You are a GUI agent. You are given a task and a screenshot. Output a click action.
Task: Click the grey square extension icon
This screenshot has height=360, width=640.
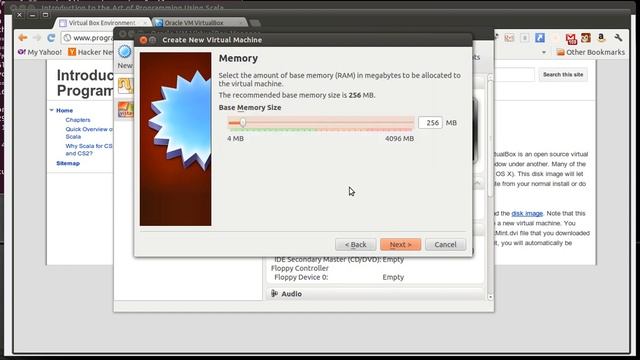524,38
